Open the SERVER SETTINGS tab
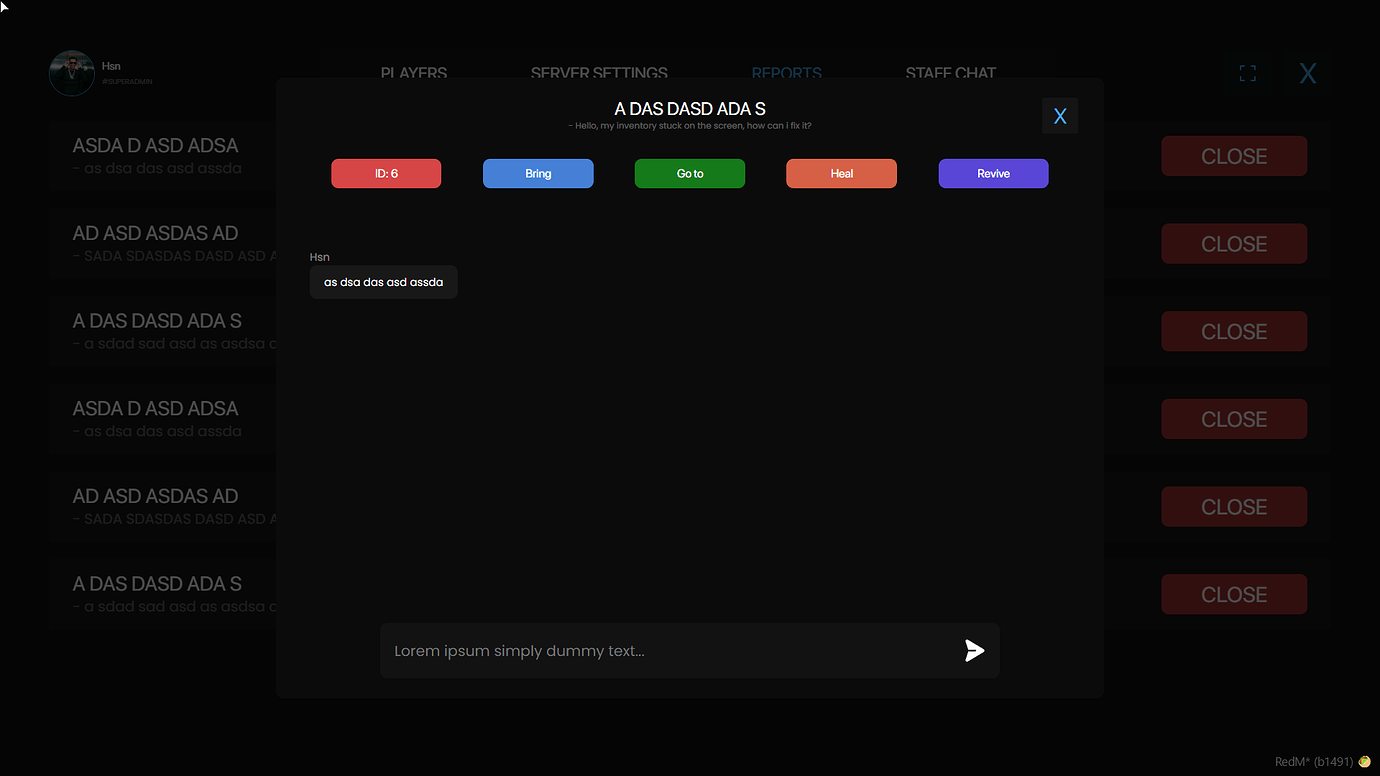1380x776 pixels. (599, 73)
